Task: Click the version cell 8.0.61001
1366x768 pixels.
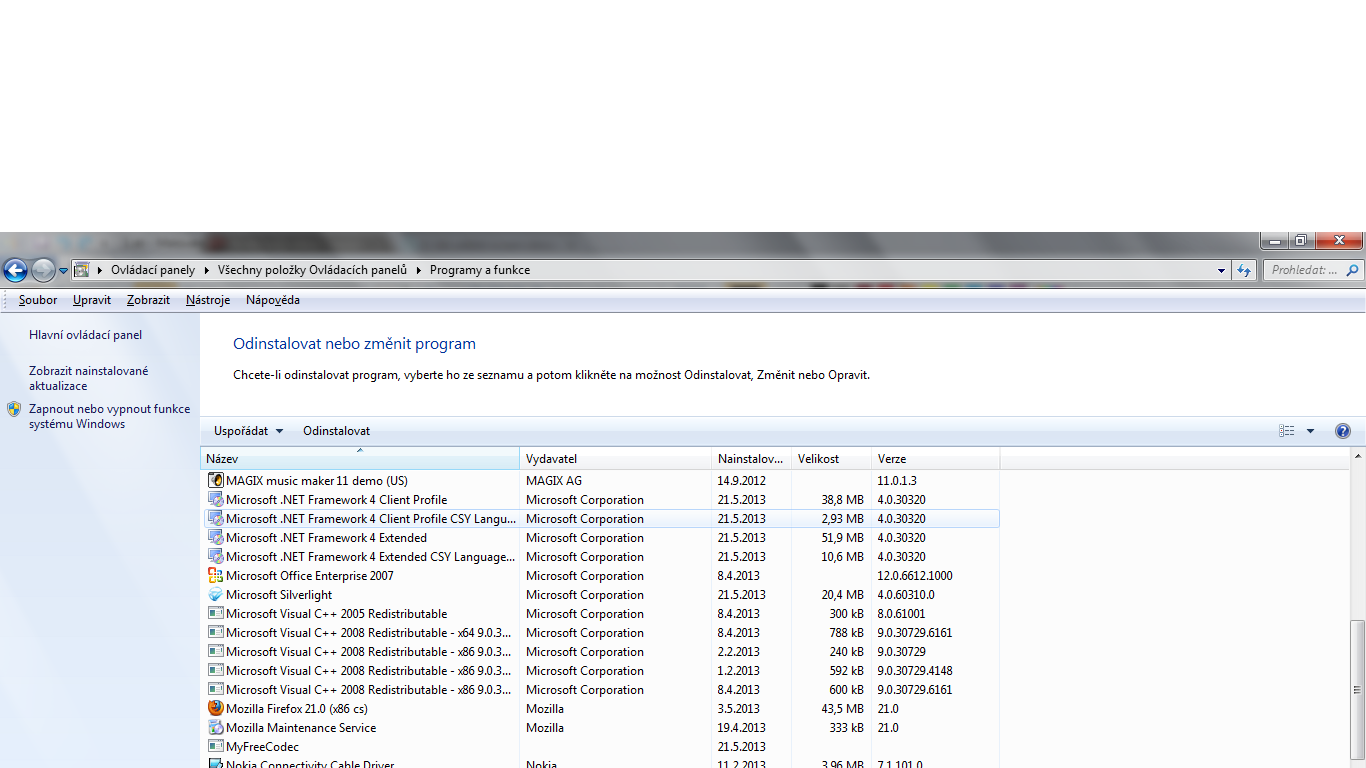Action: pyautogui.click(x=901, y=614)
